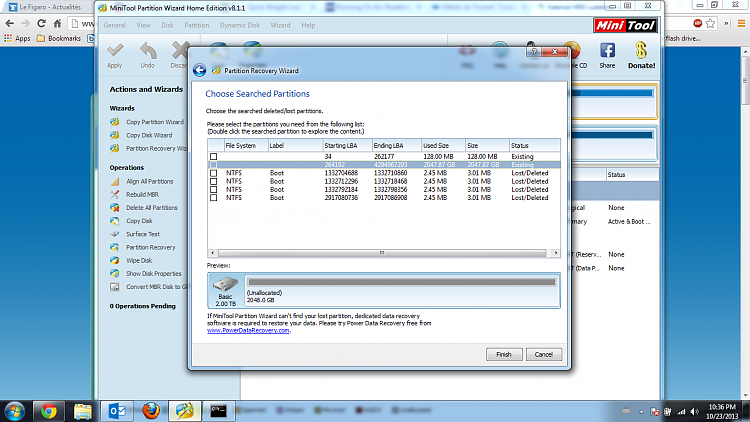
Task: Open Chrome from the taskbar
Action: [x=48, y=411]
